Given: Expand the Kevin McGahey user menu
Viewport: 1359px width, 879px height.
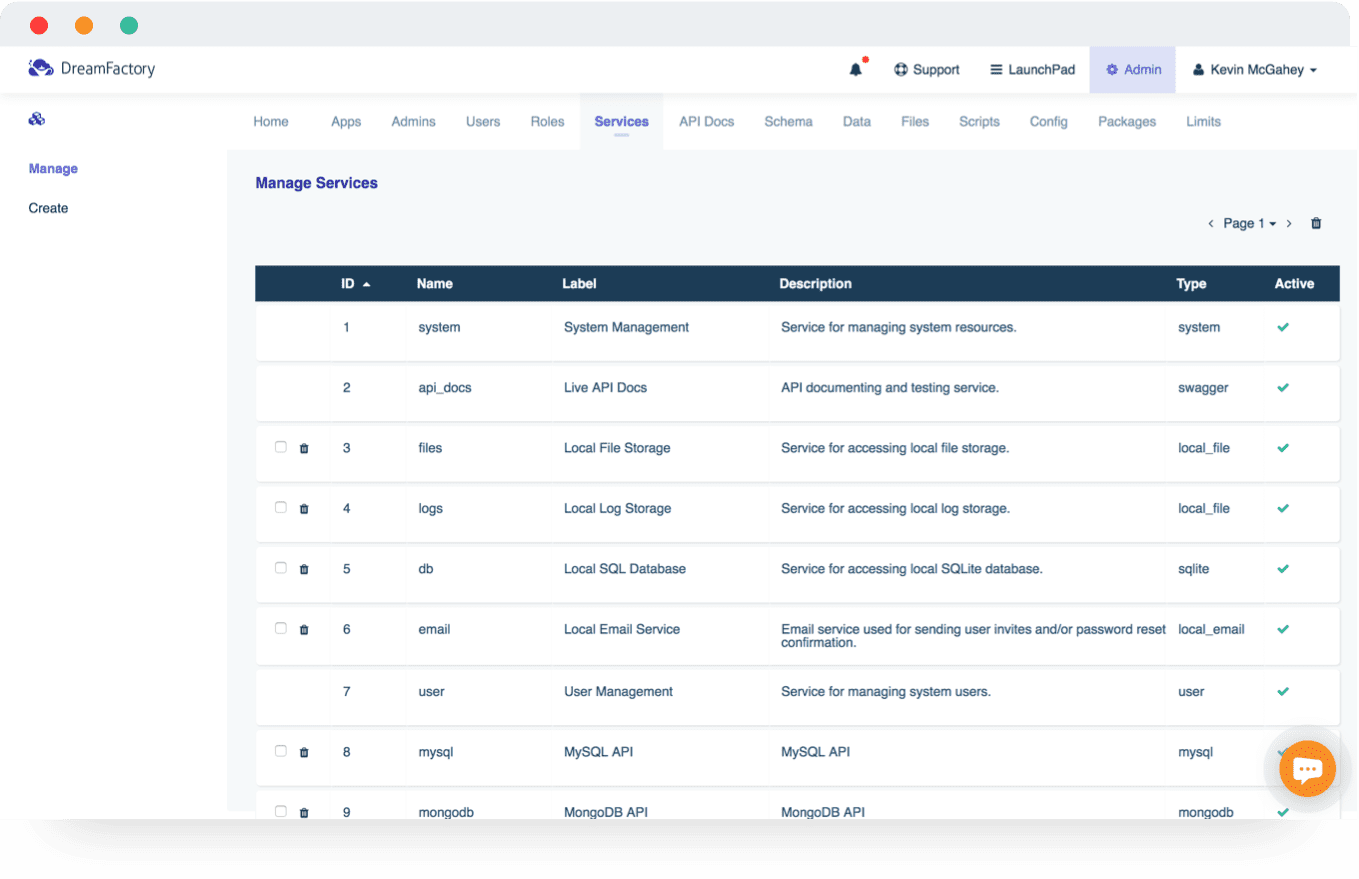Looking at the screenshot, I should (1254, 70).
